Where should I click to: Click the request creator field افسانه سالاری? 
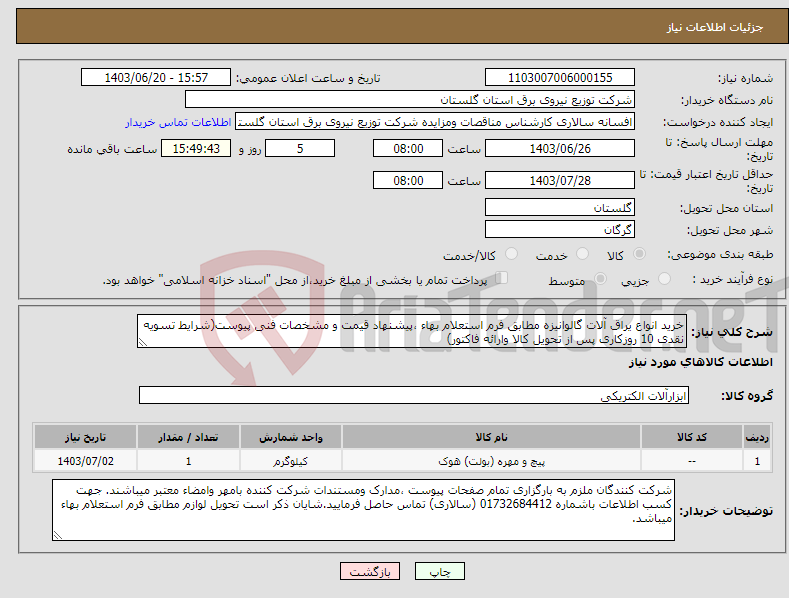click(435, 122)
